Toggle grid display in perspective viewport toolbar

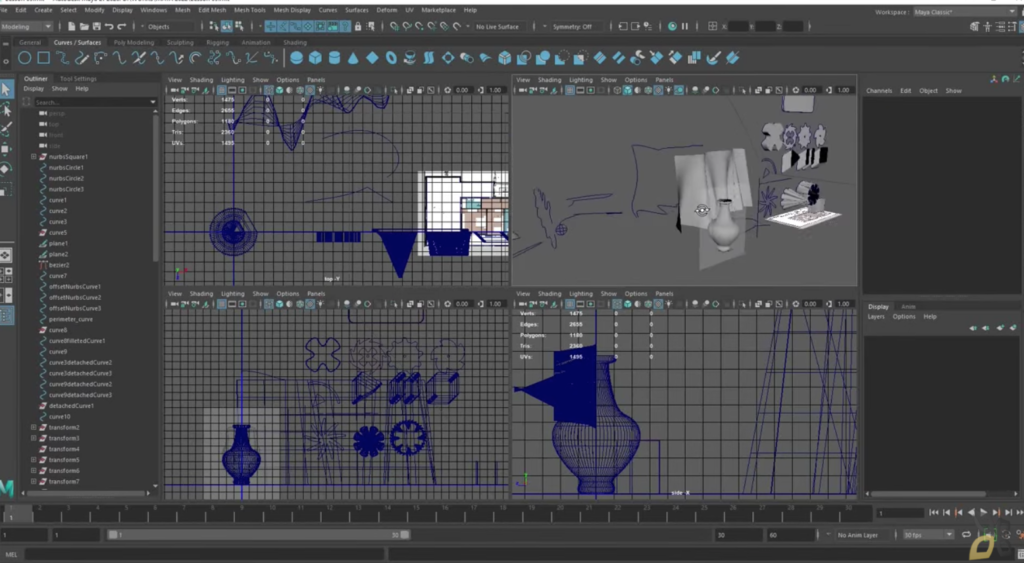click(569, 90)
